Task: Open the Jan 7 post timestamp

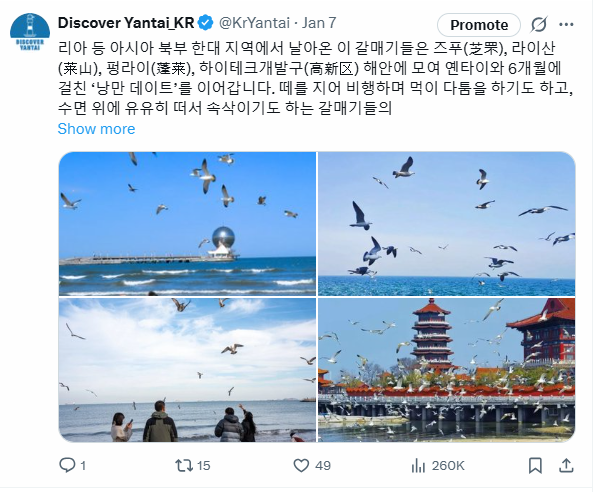Action: [x=319, y=23]
